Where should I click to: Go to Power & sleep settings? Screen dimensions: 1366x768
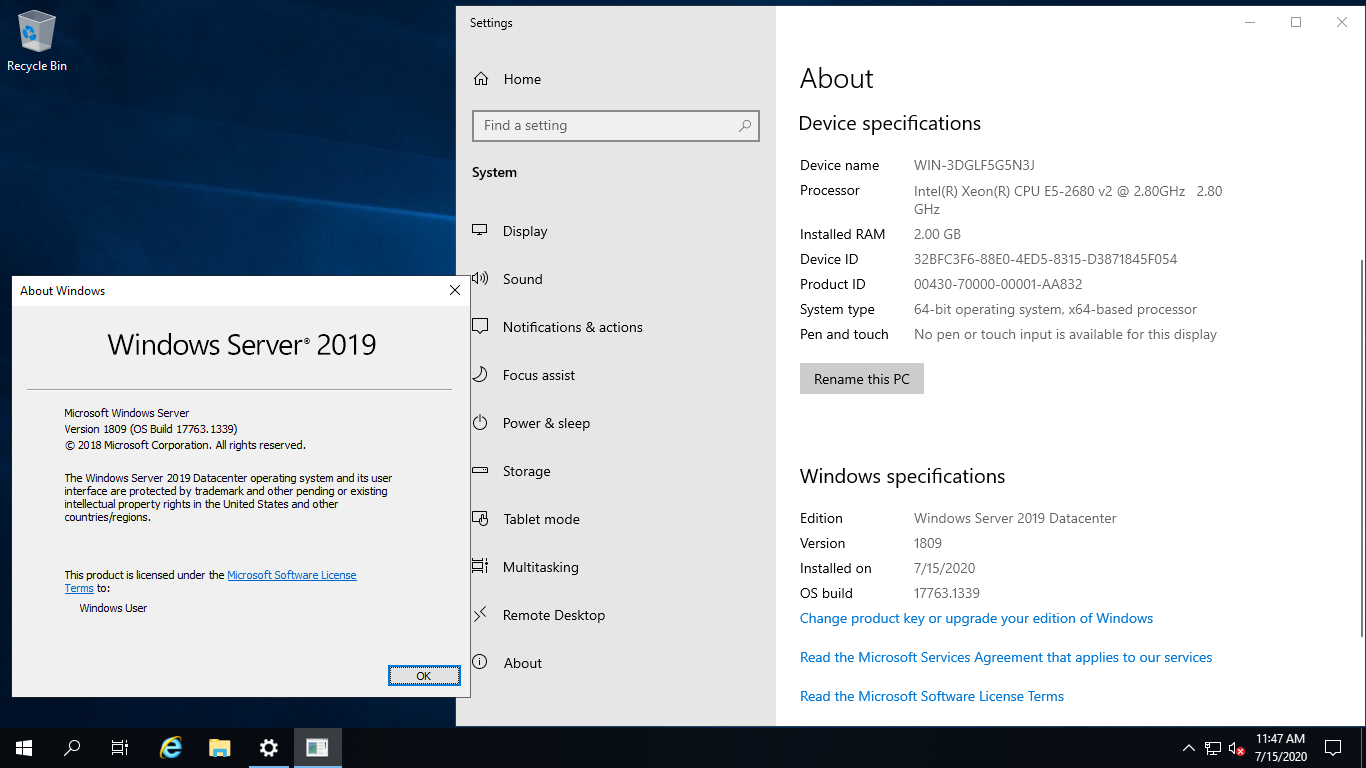pos(546,423)
